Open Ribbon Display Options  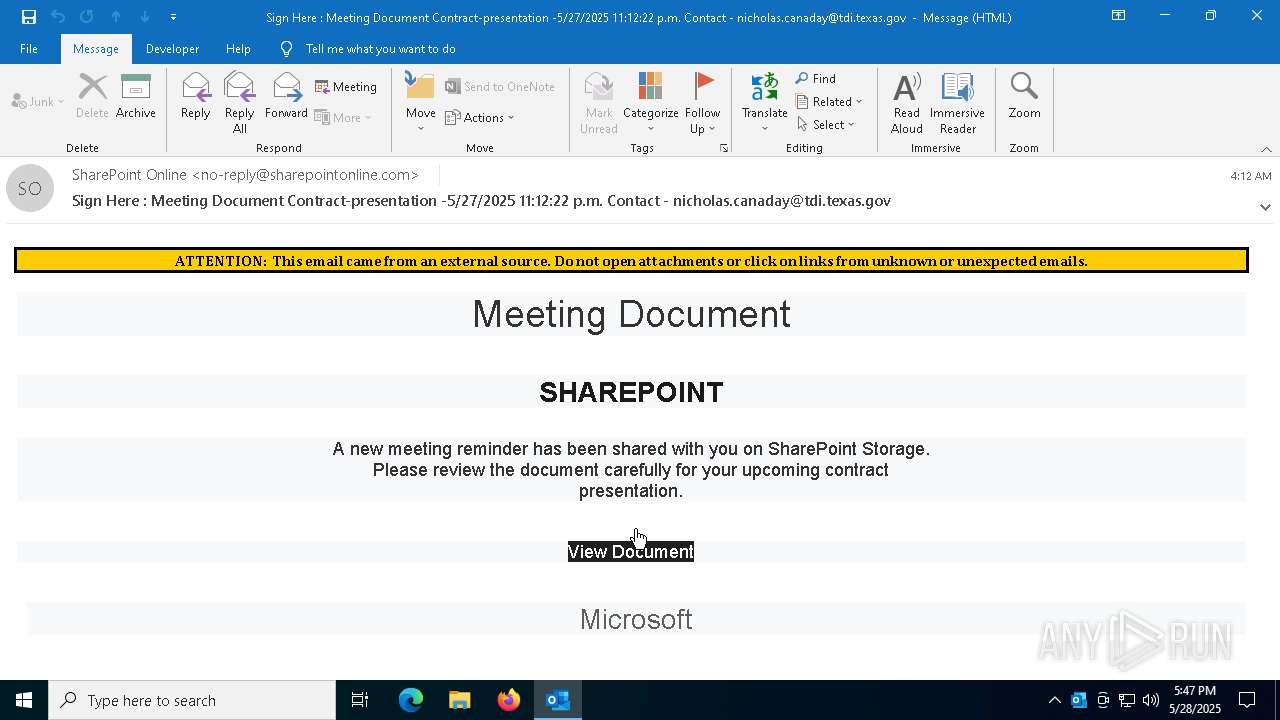point(1118,16)
